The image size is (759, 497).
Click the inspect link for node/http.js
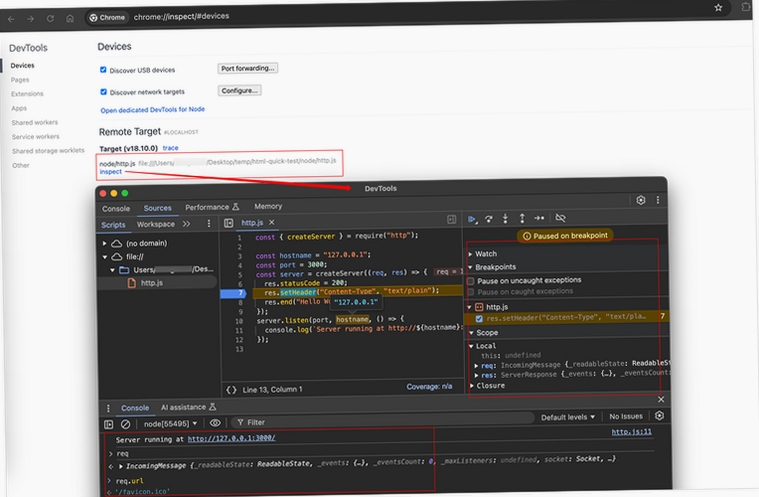coord(111,172)
